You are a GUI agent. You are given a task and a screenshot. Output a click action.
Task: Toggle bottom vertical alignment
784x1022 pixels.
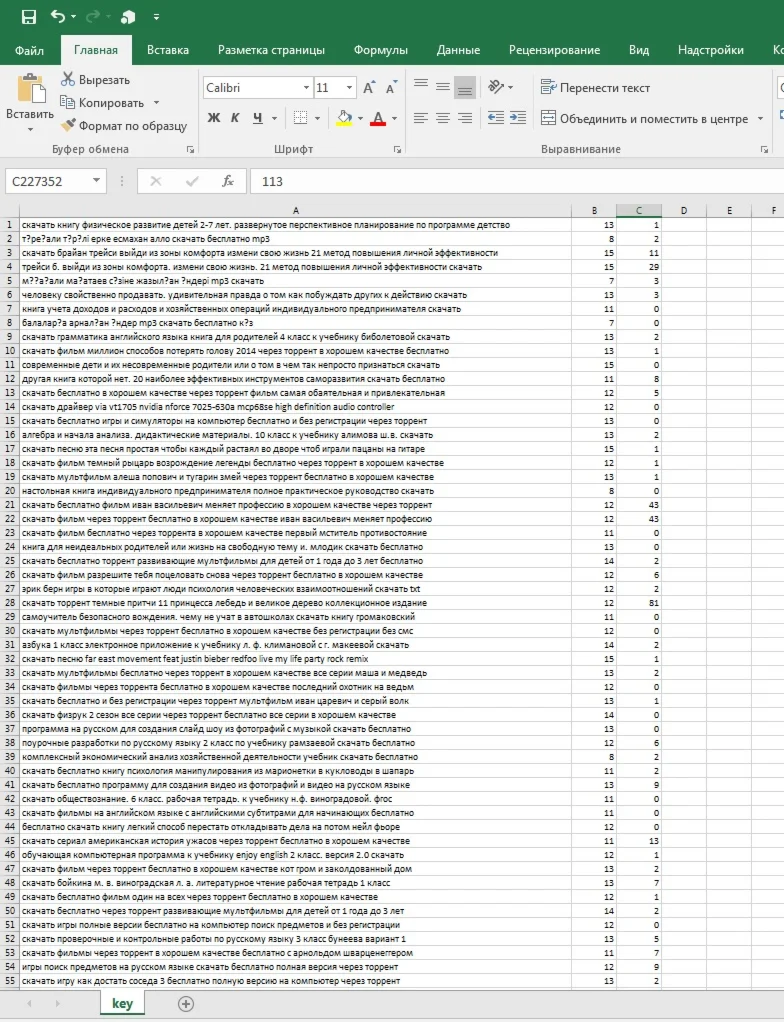coord(465,87)
